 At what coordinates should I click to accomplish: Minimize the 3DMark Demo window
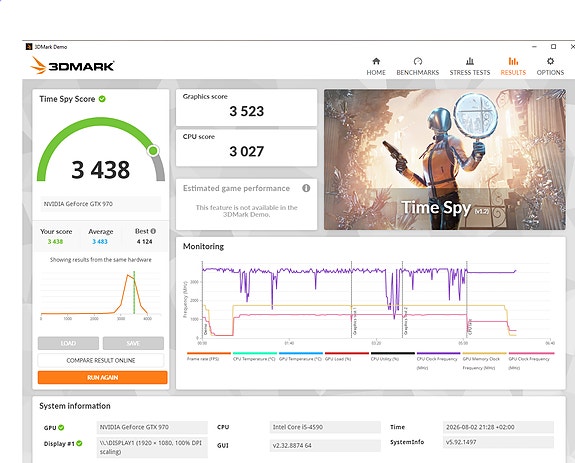534,47
